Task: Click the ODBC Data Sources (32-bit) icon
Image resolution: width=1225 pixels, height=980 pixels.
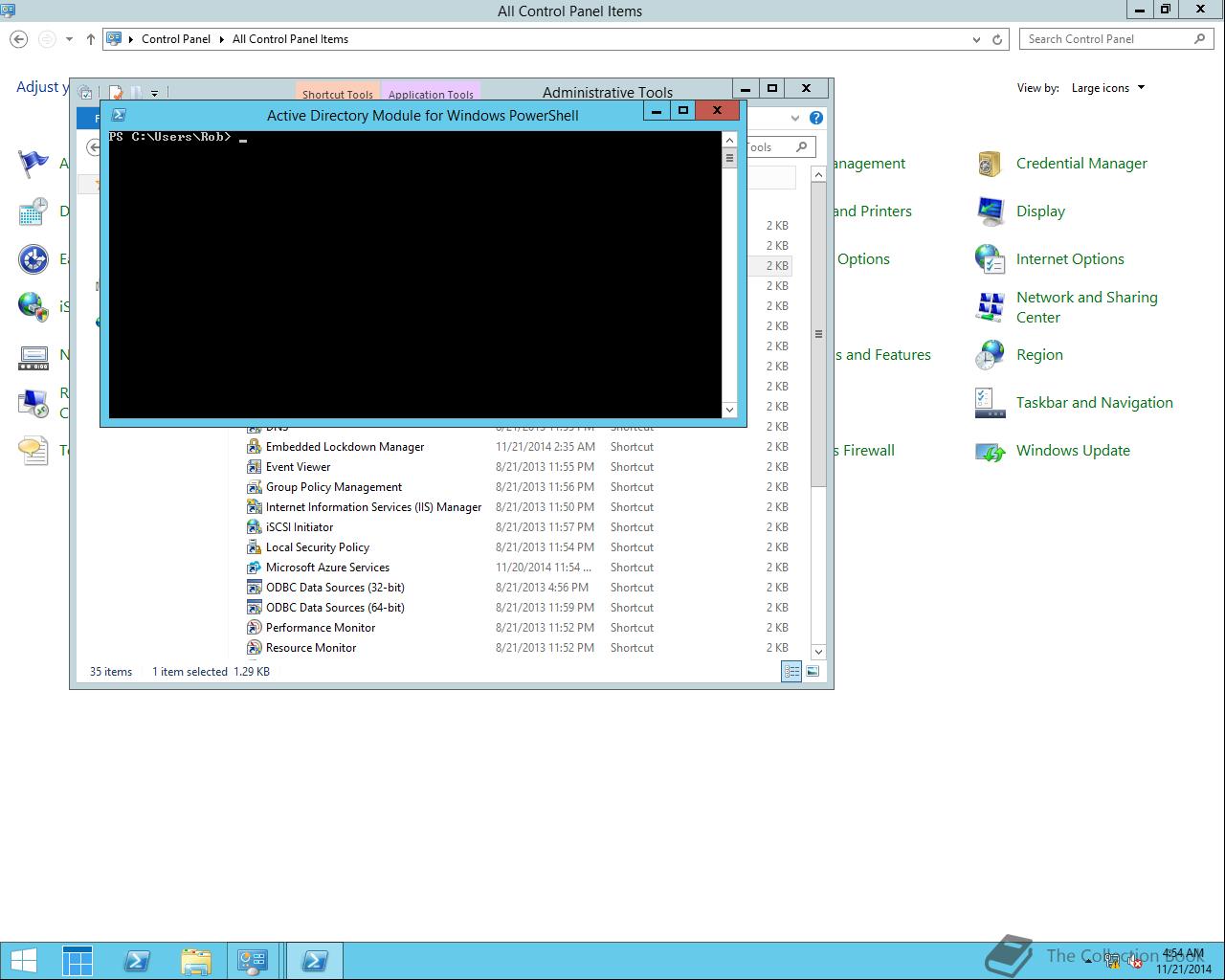Action: coord(254,588)
